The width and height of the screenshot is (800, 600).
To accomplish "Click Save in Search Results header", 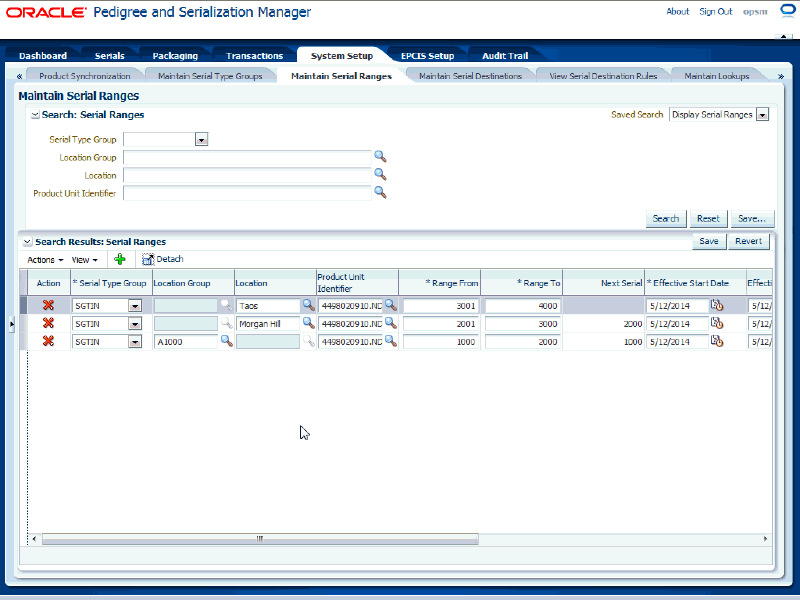I will pos(709,241).
